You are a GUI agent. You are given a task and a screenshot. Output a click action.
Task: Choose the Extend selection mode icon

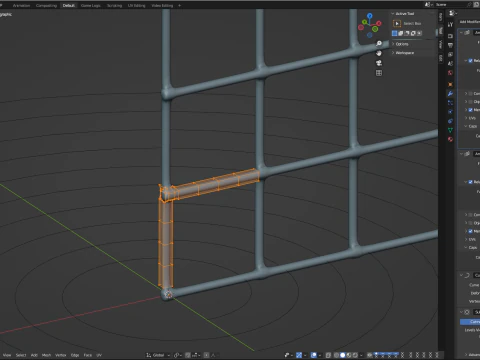pos(401,33)
